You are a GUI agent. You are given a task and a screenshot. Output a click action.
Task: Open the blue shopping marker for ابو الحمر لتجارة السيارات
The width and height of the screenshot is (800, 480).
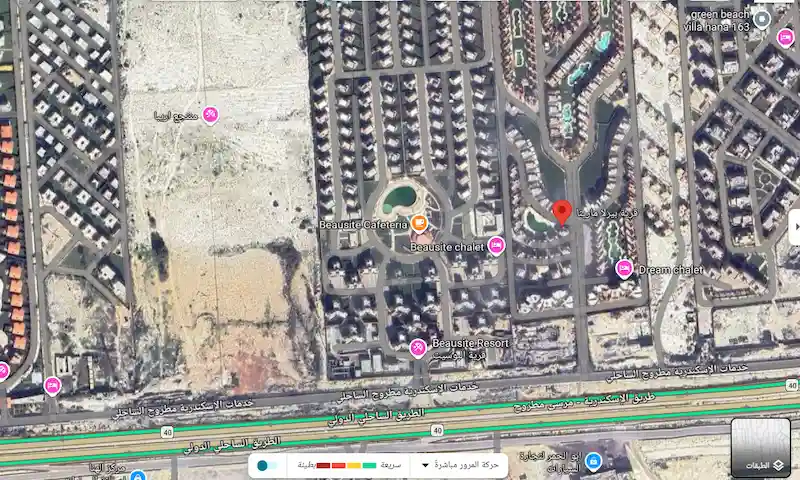point(593,462)
